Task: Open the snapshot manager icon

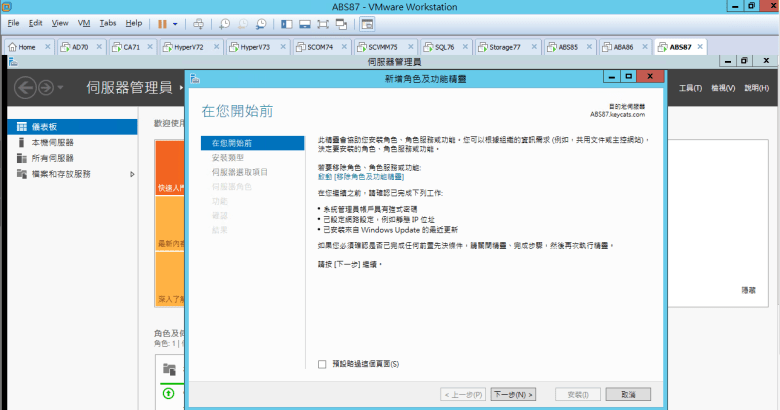Action: tap(261, 22)
